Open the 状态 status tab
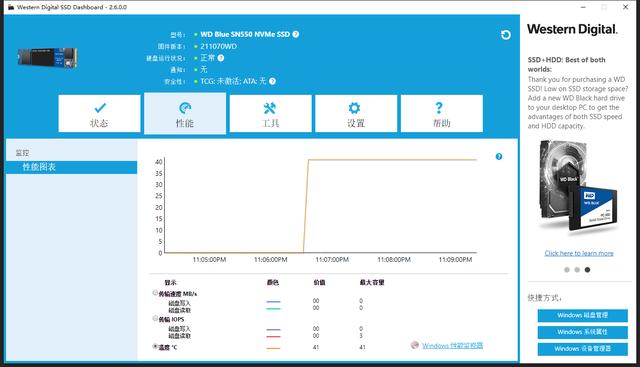The image size is (640, 367). 99,113
